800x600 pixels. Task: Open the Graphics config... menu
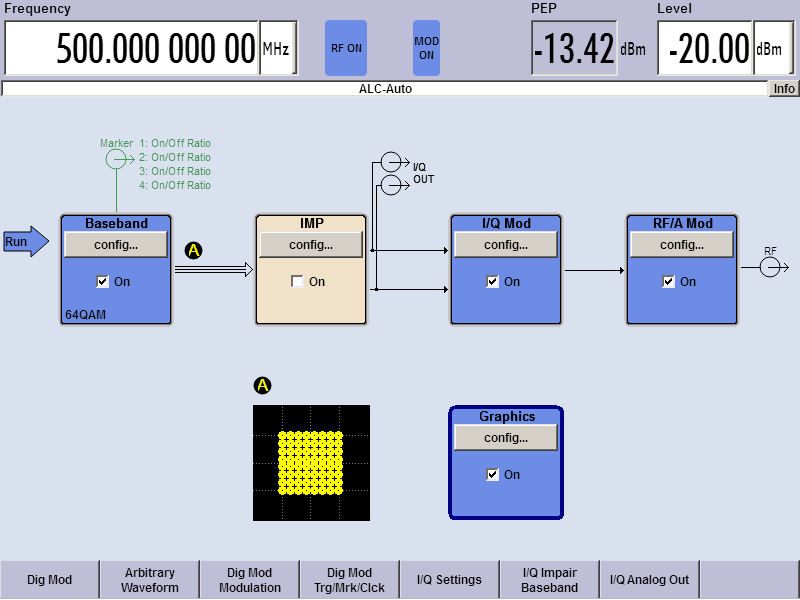pos(506,438)
